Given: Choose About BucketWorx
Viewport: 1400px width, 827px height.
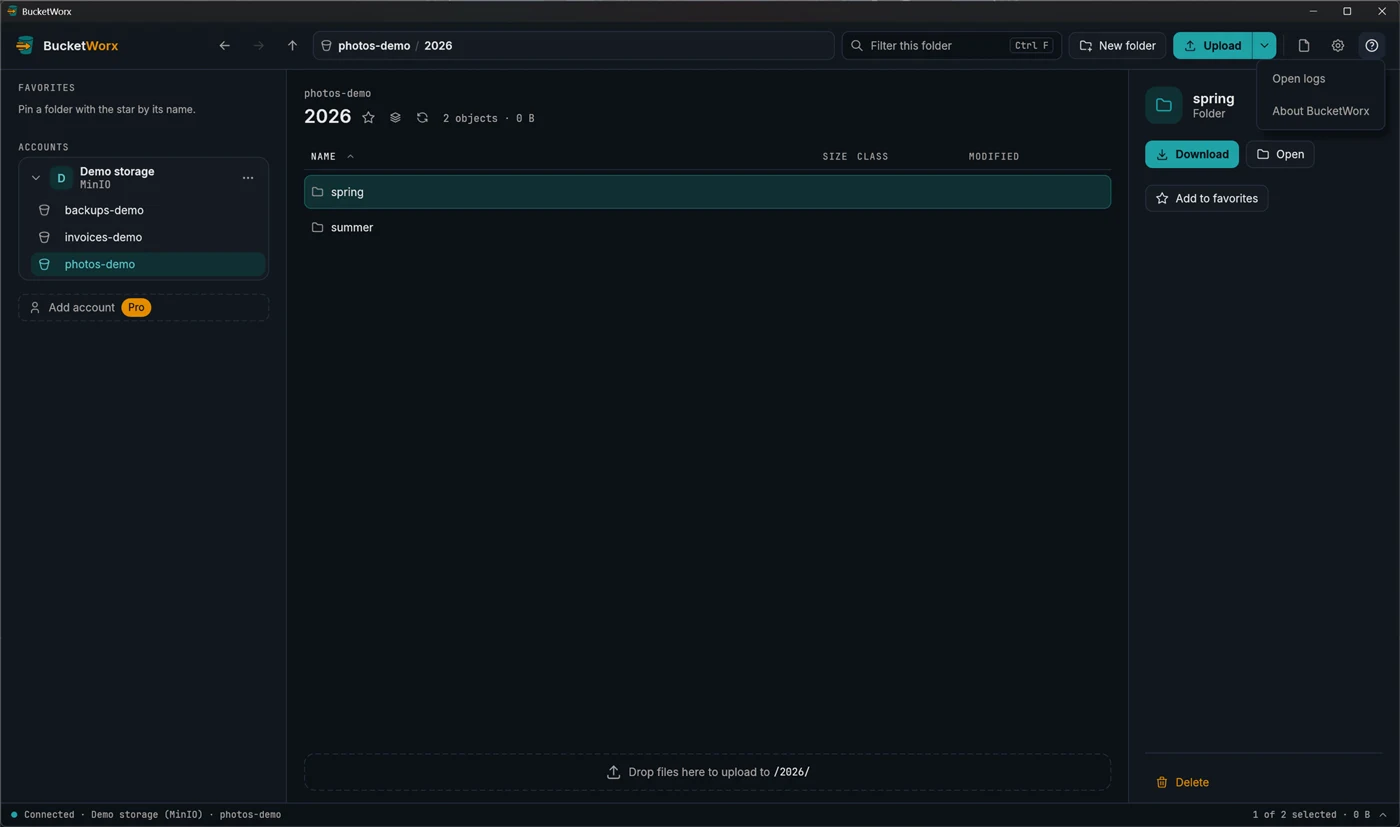Looking at the screenshot, I should [1320, 111].
